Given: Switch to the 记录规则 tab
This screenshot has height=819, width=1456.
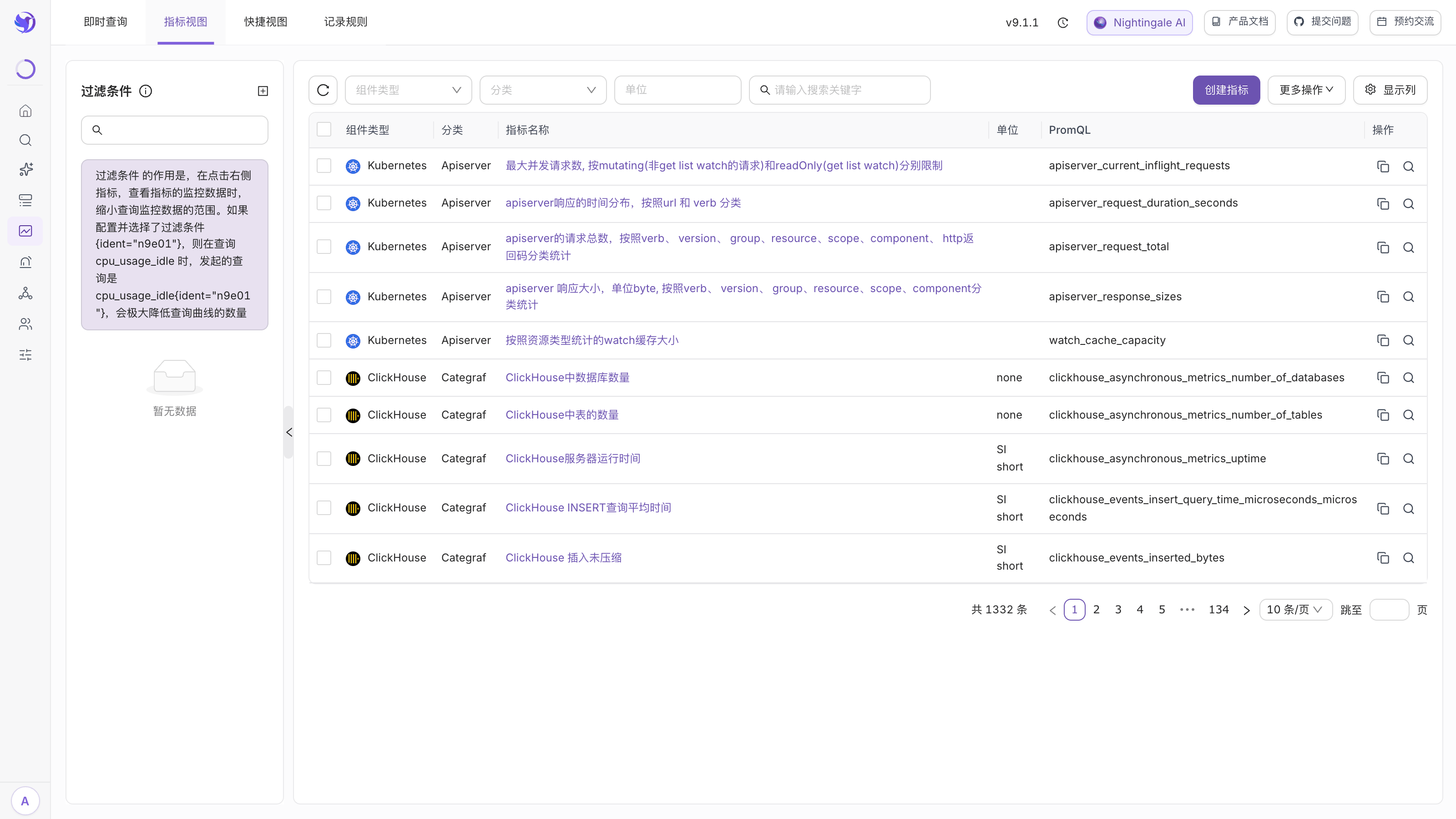Looking at the screenshot, I should (345, 22).
